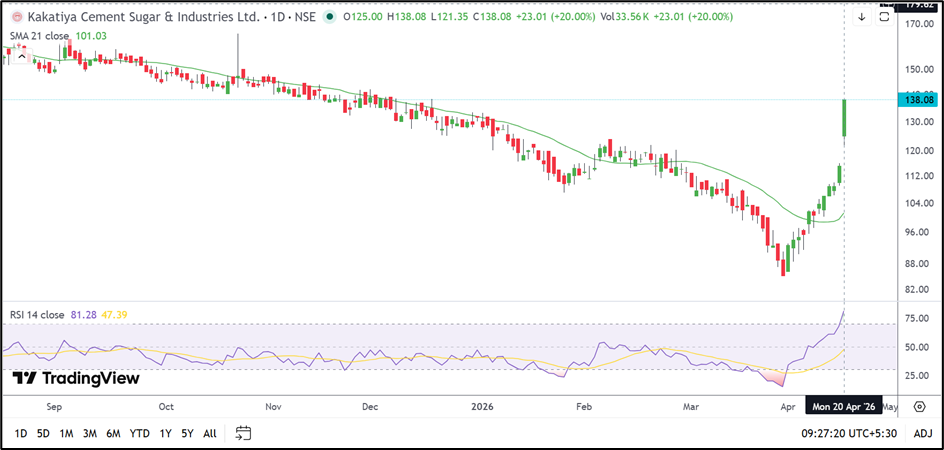Collapse the indicator legend with chevron arrow
This screenshot has height=450, width=944.
pos(20,56)
